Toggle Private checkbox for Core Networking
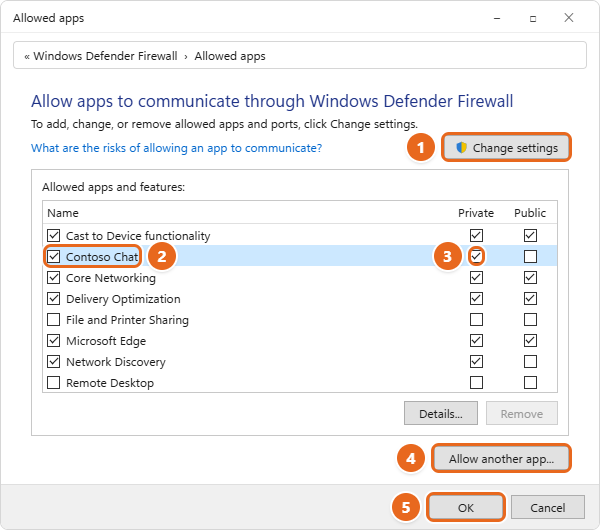The image size is (600, 530). coord(476,277)
